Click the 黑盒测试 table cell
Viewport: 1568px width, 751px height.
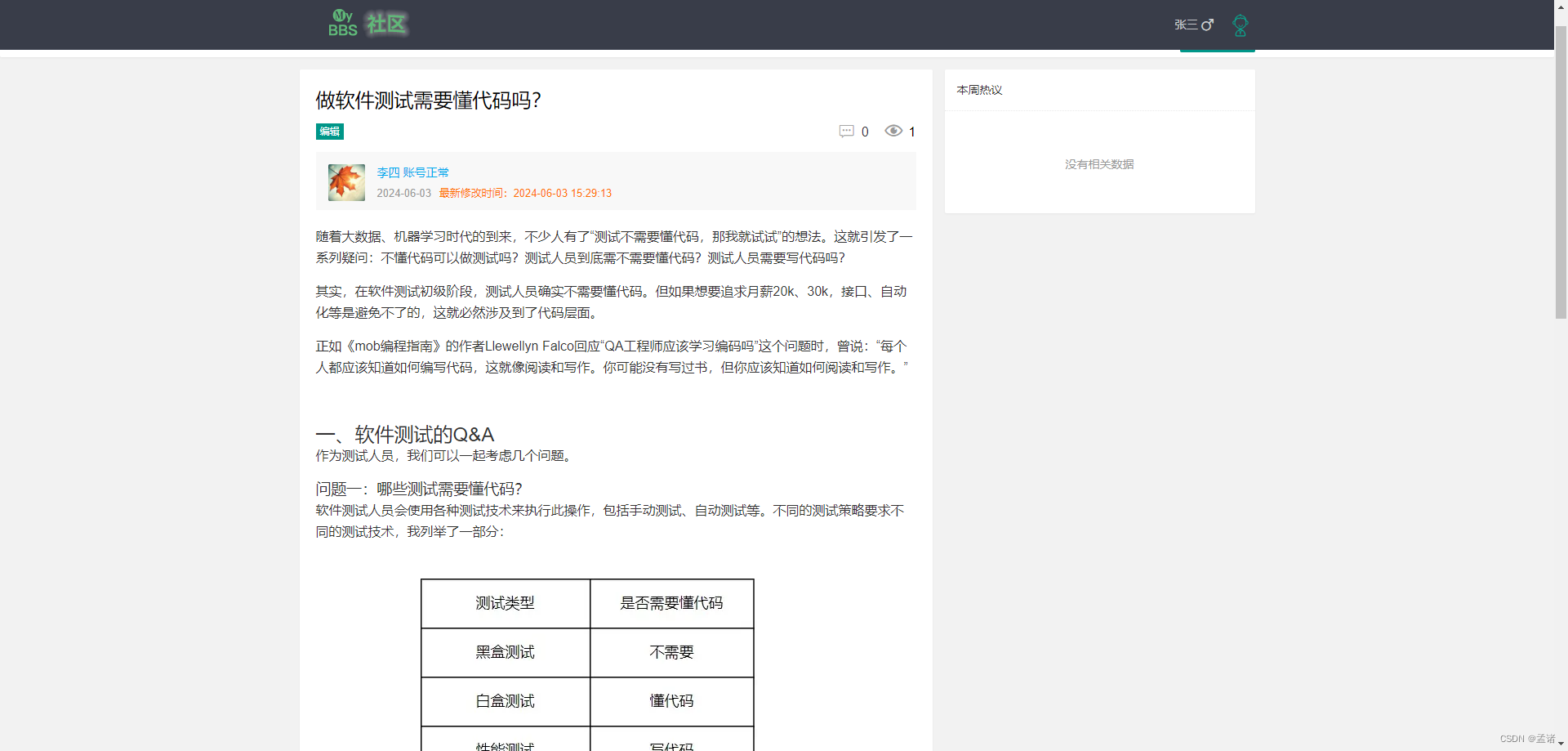point(506,652)
